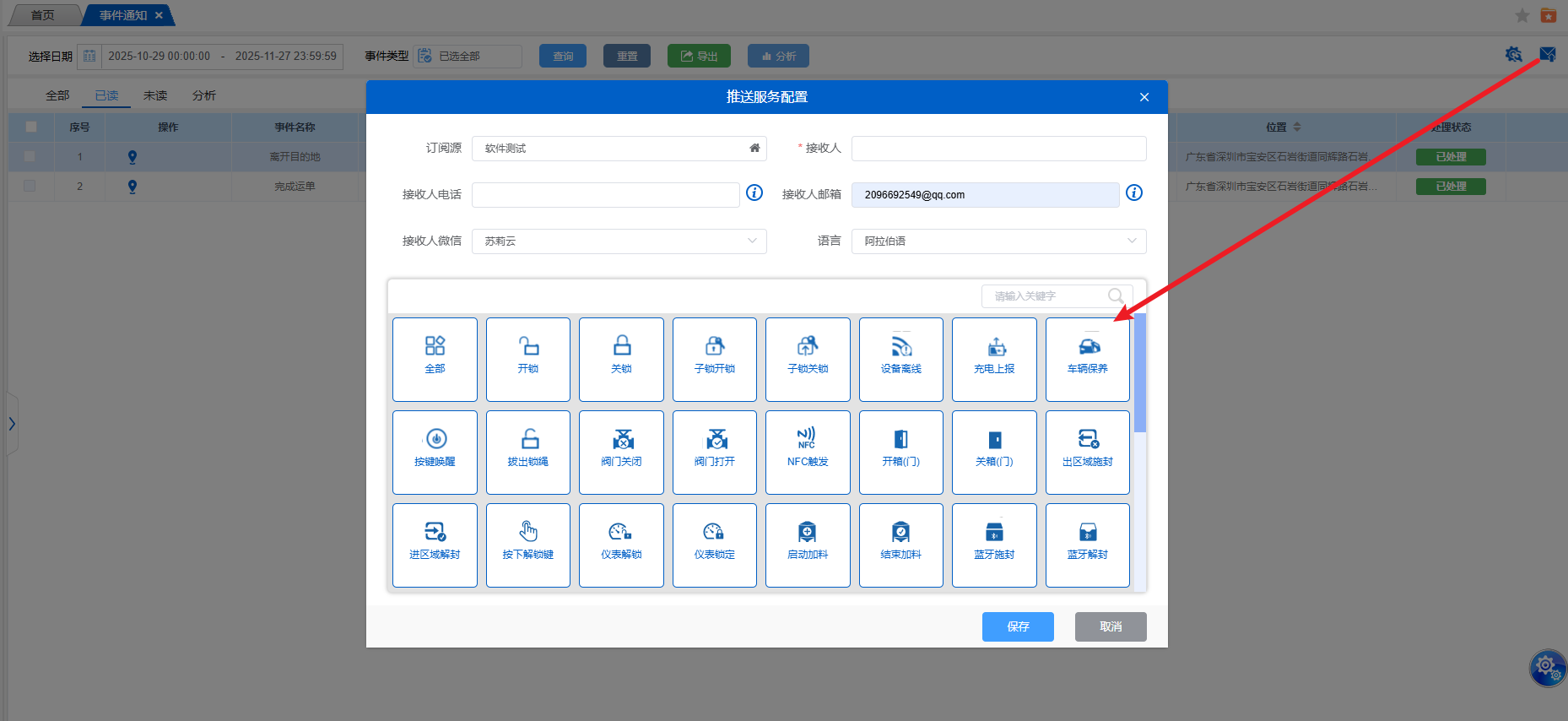Click the 保存 save button
This screenshot has height=721, width=1568.
(1017, 626)
